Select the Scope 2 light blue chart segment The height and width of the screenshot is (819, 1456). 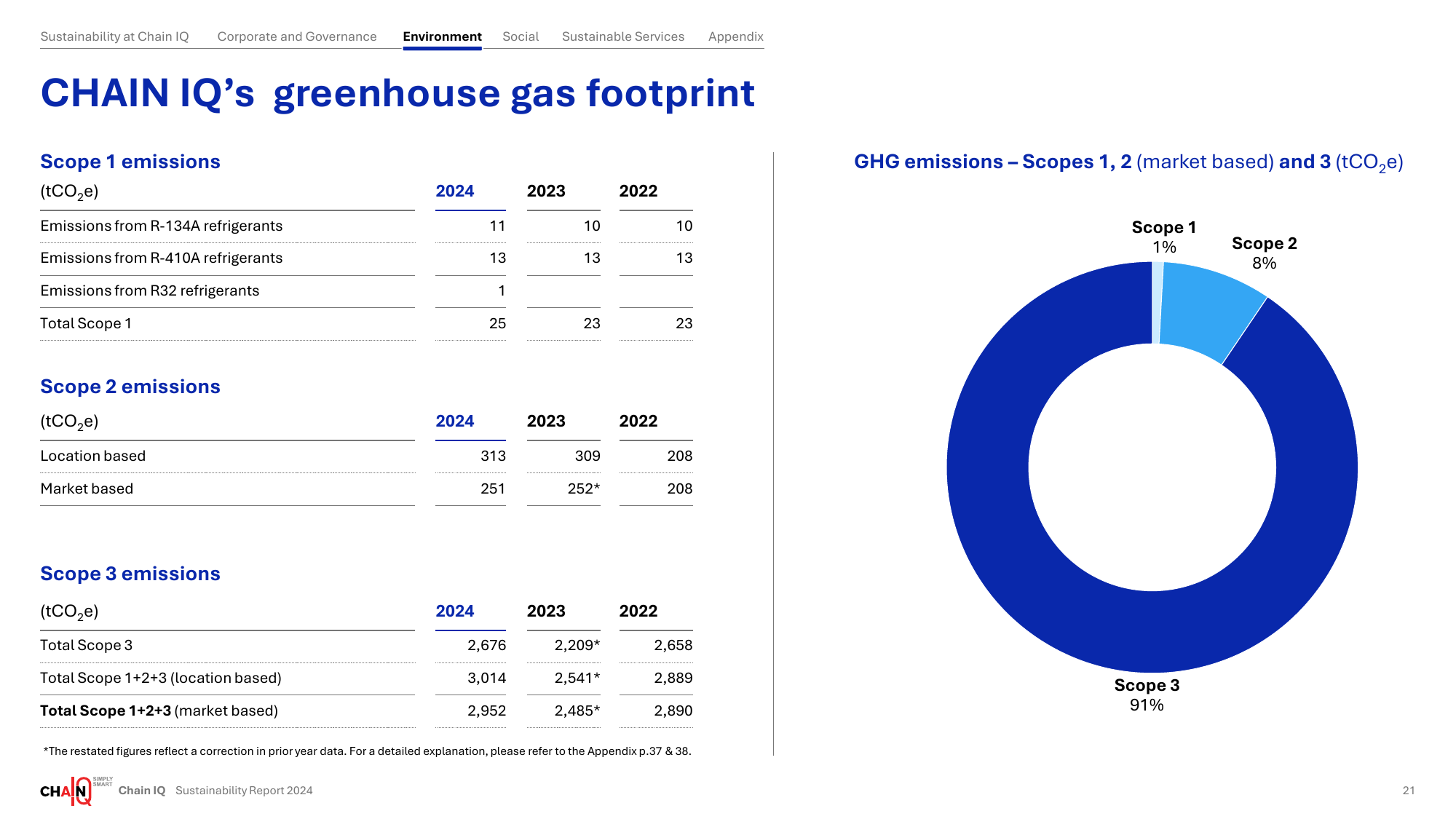tap(1208, 309)
